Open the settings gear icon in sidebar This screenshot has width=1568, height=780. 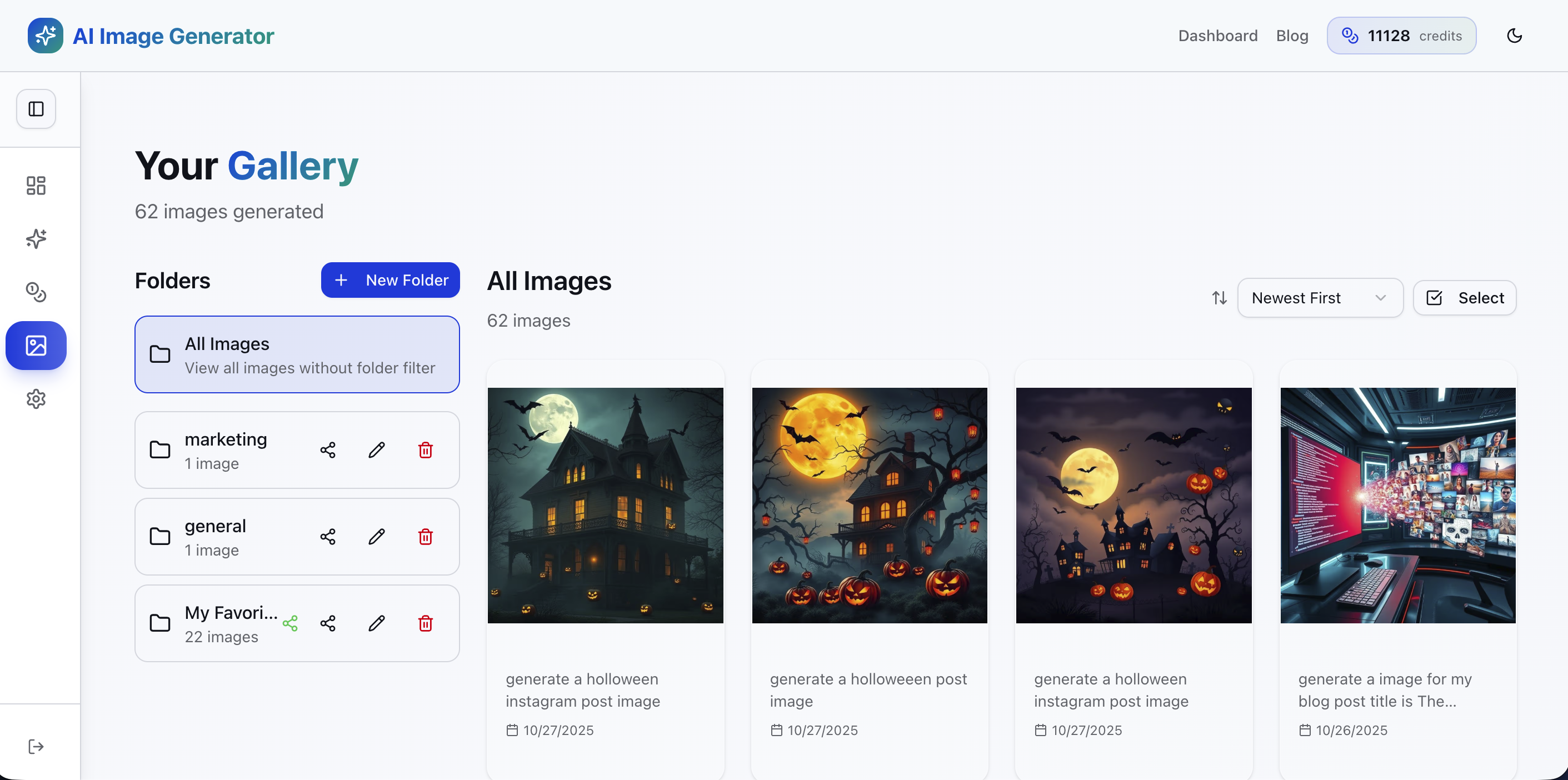[x=36, y=399]
